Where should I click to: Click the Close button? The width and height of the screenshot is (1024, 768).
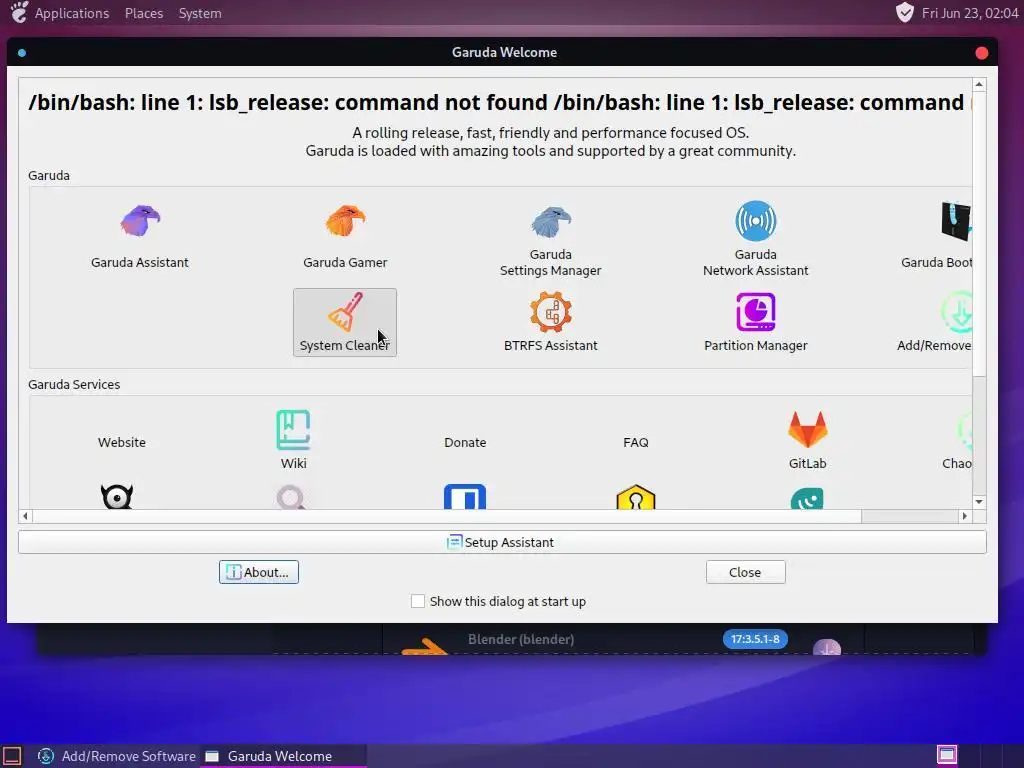tap(745, 572)
